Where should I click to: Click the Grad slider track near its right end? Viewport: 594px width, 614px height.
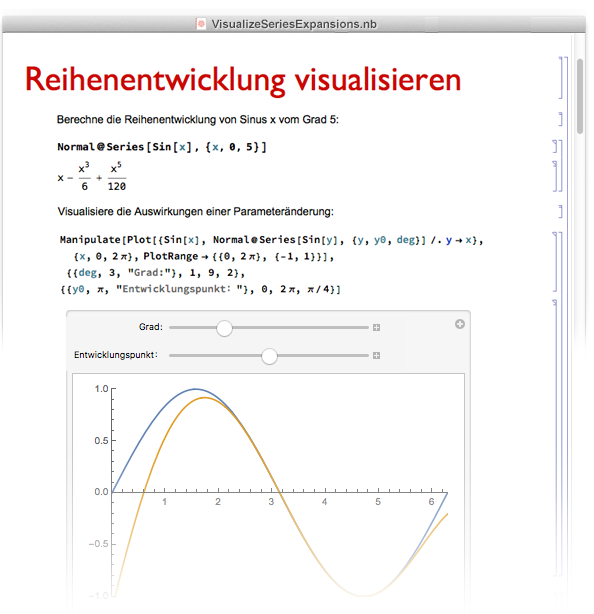coord(352,327)
